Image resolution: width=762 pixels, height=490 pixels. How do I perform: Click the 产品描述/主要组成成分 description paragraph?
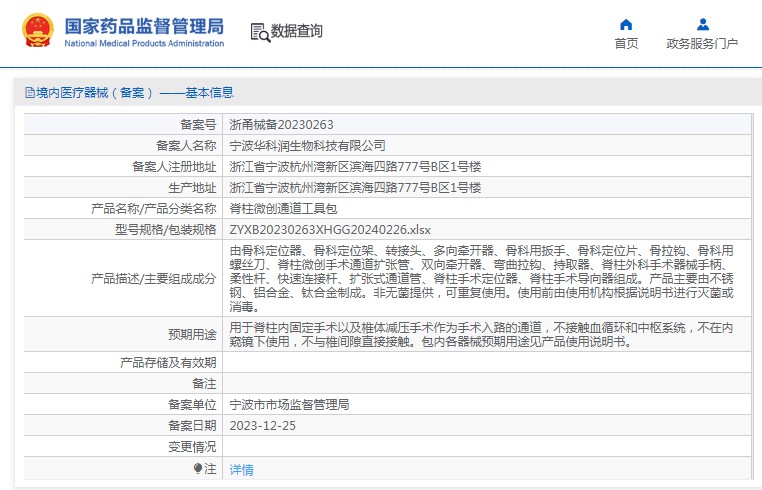click(x=481, y=279)
